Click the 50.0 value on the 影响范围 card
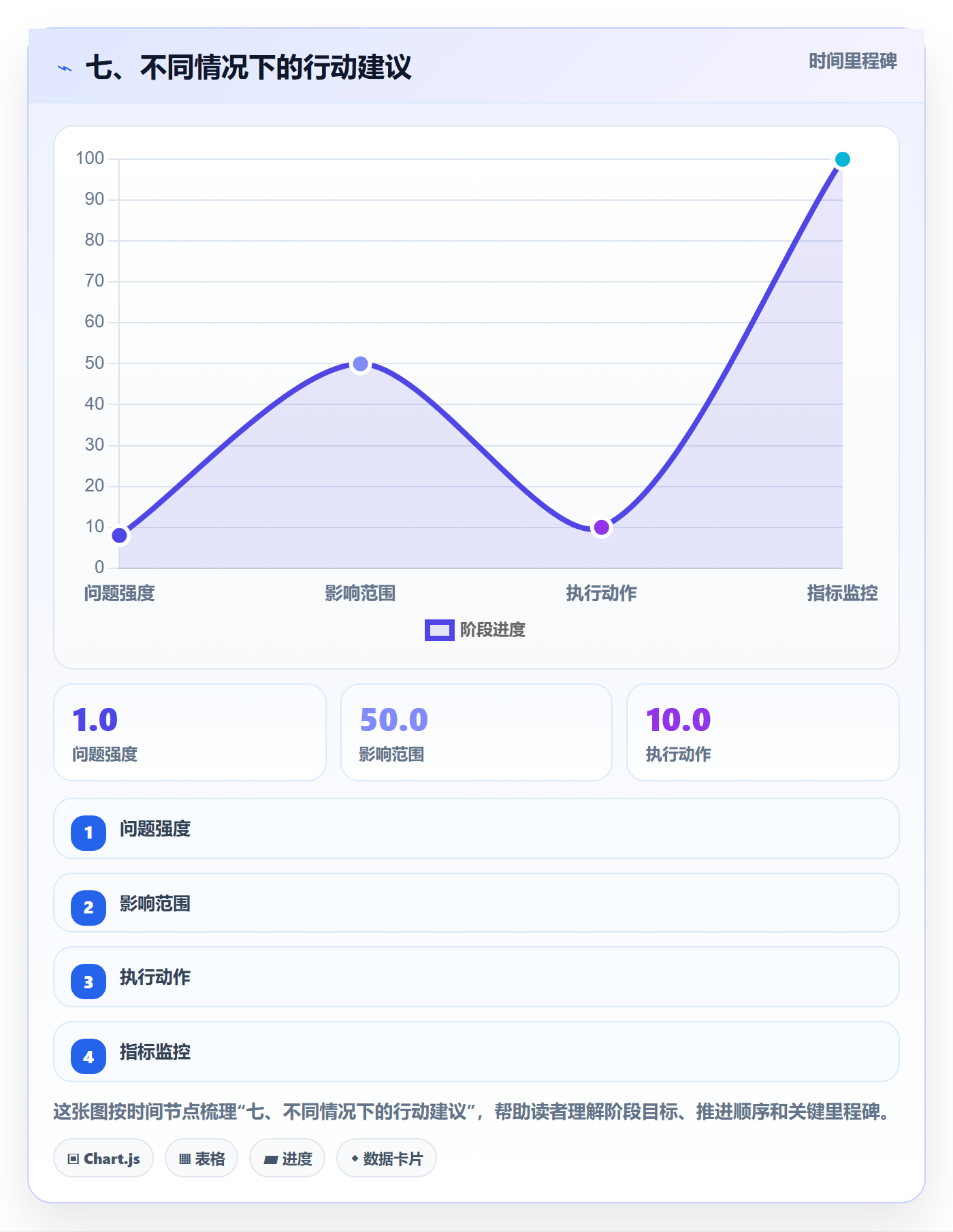The image size is (953, 1232). (393, 719)
